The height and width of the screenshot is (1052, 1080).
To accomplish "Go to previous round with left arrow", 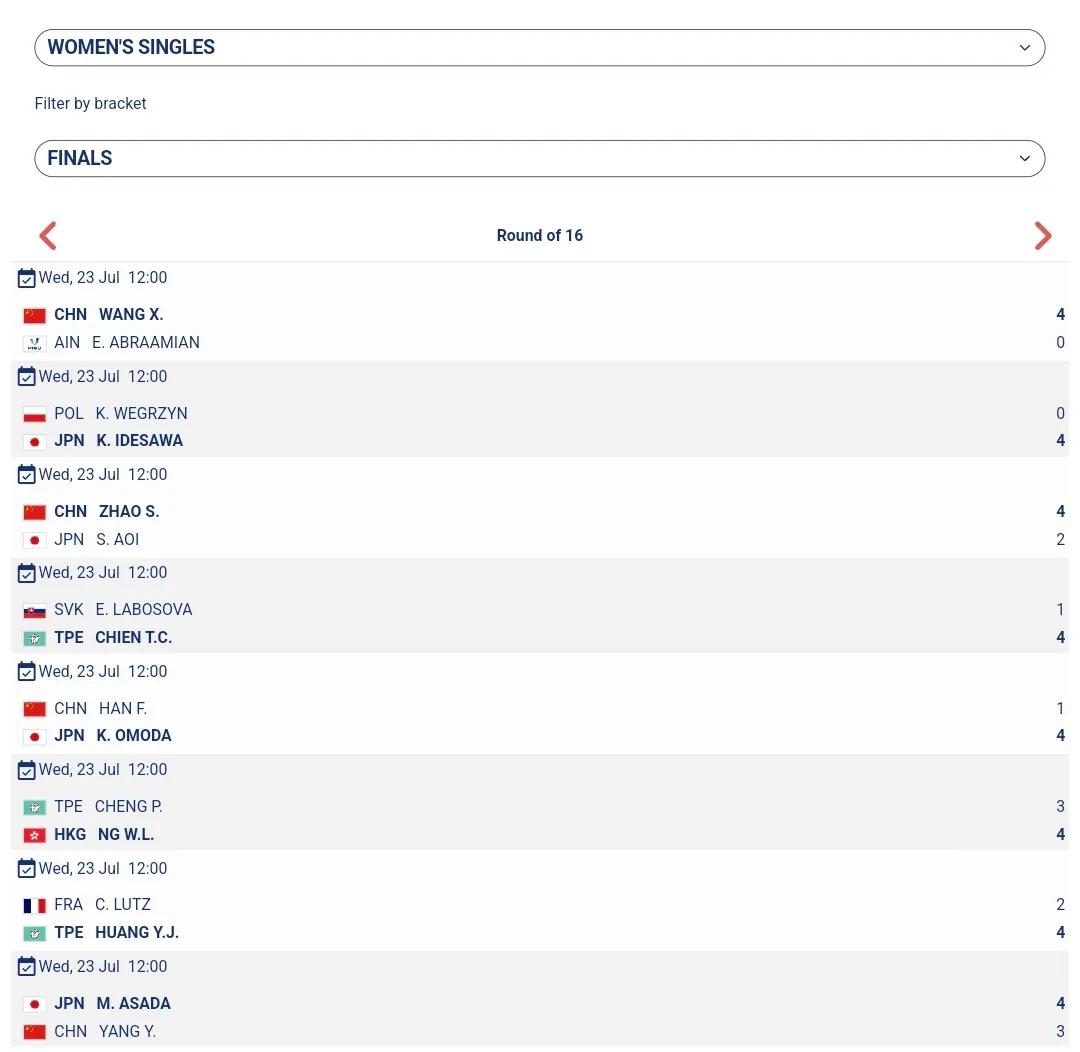I will tap(48, 236).
